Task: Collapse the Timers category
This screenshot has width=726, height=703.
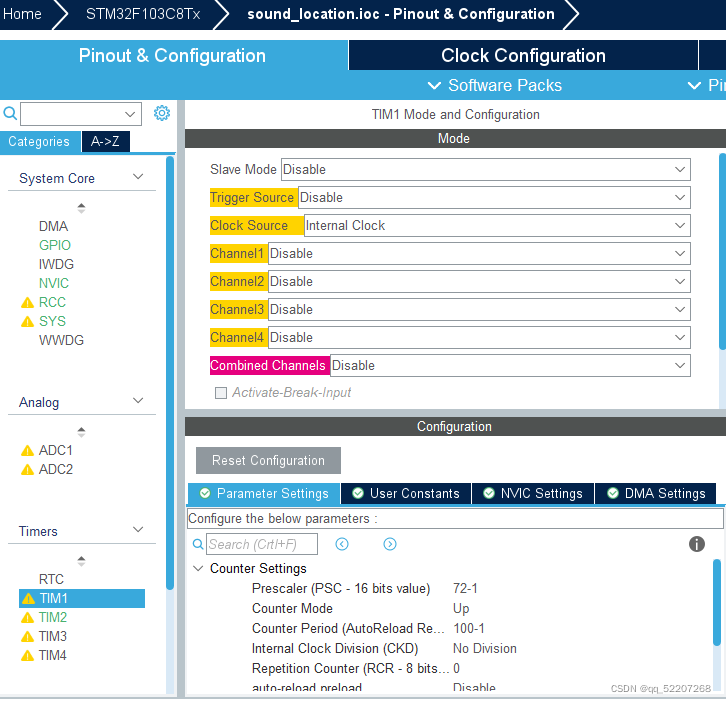Action: coord(138,530)
